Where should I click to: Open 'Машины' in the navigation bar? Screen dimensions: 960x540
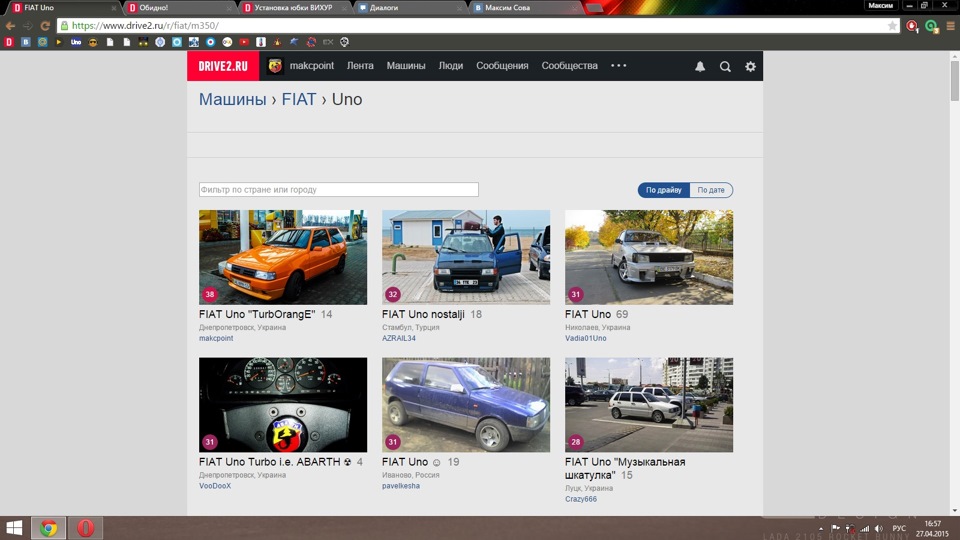[x=406, y=66]
